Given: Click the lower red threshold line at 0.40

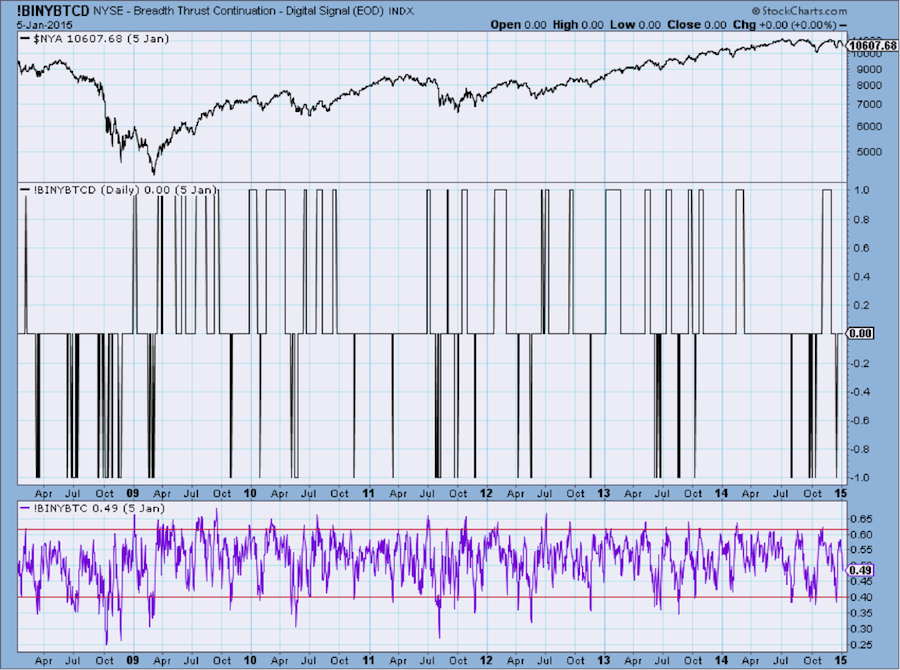Looking at the screenshot, I should coord(433,597).
